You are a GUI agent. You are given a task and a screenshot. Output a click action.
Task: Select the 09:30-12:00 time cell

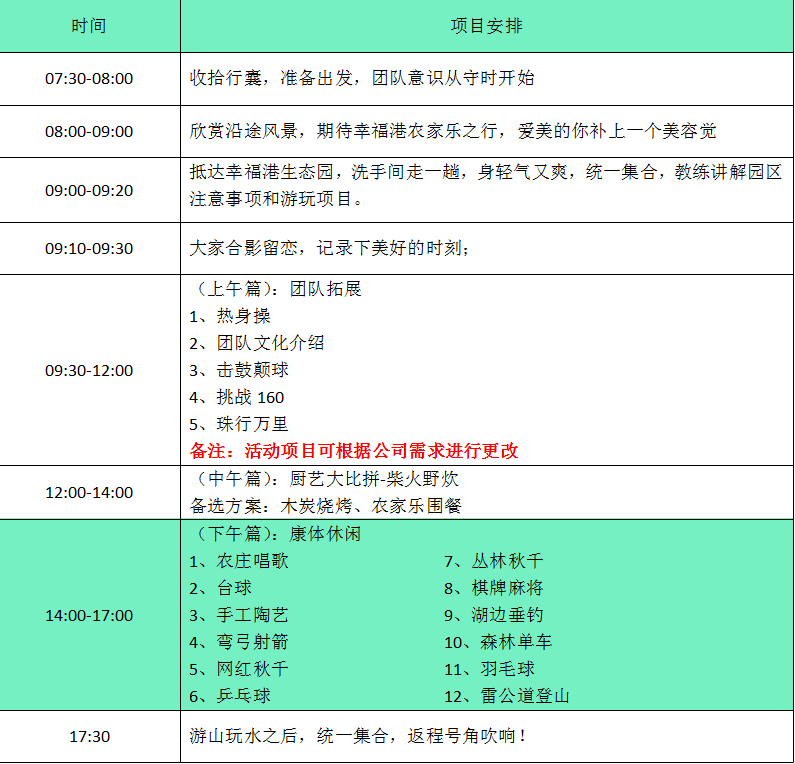(89, 371)
